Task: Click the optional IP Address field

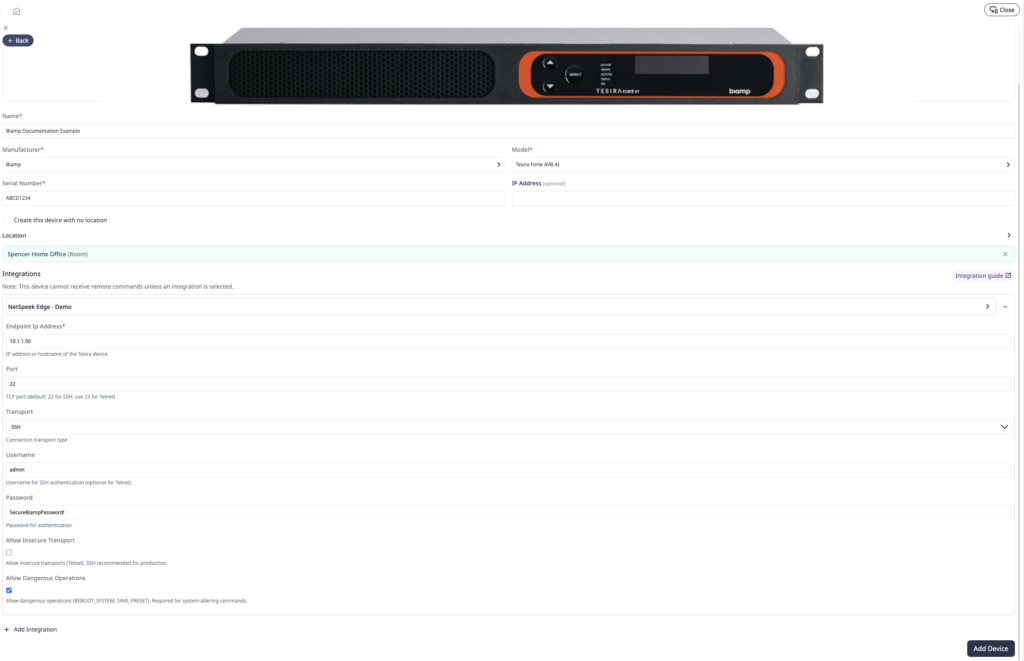Action: (763, 198)
